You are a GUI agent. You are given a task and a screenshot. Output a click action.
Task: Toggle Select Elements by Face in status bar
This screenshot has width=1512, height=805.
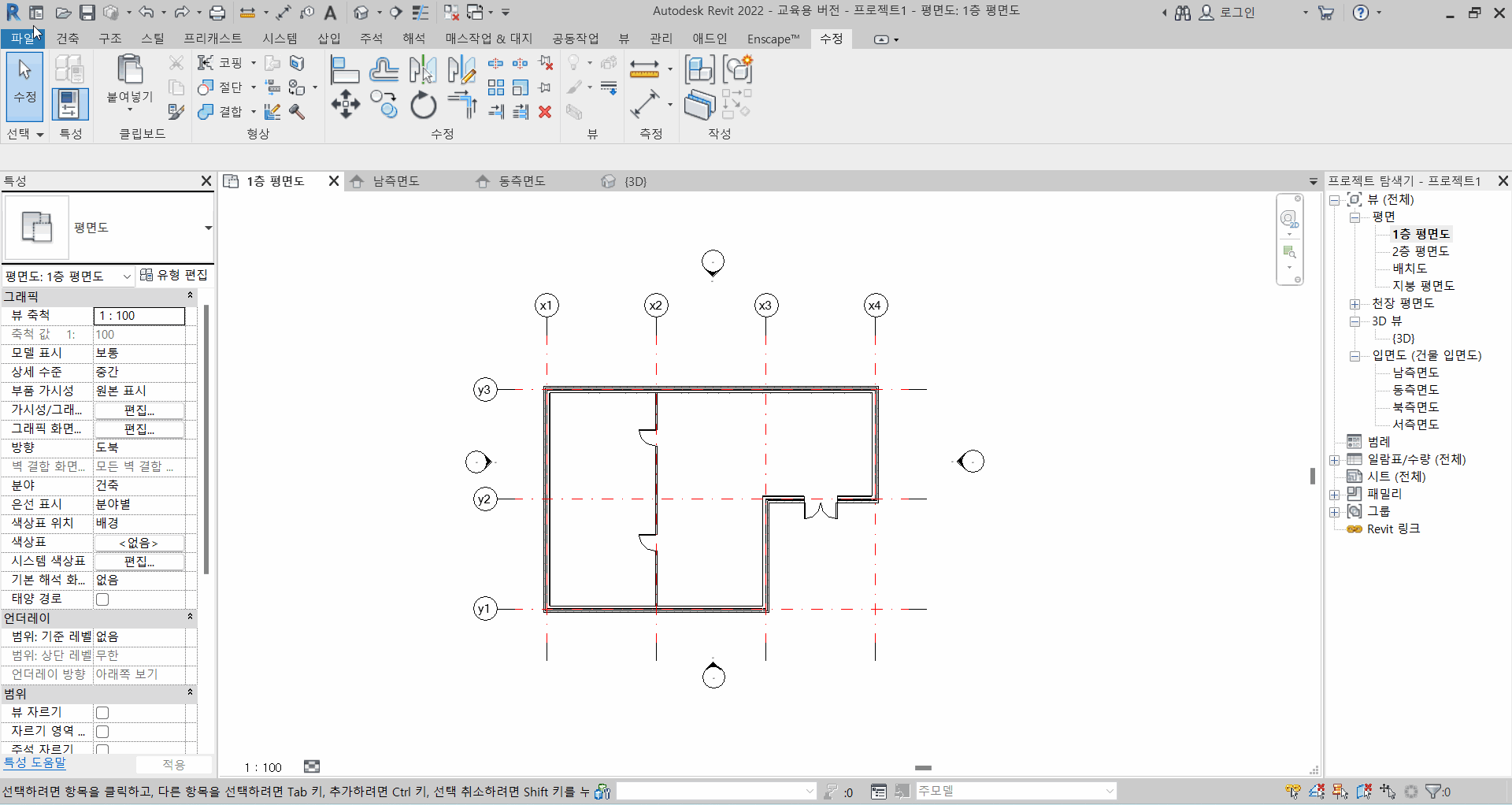(x=1364, y=792)
